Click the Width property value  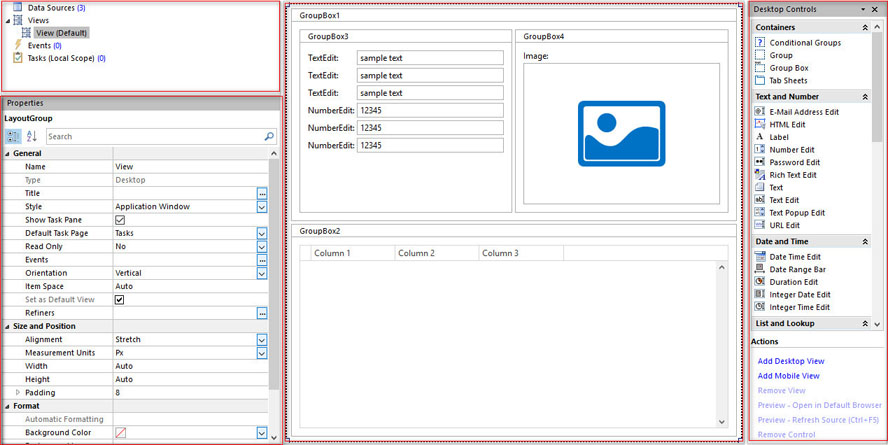(x=190, y=366)
